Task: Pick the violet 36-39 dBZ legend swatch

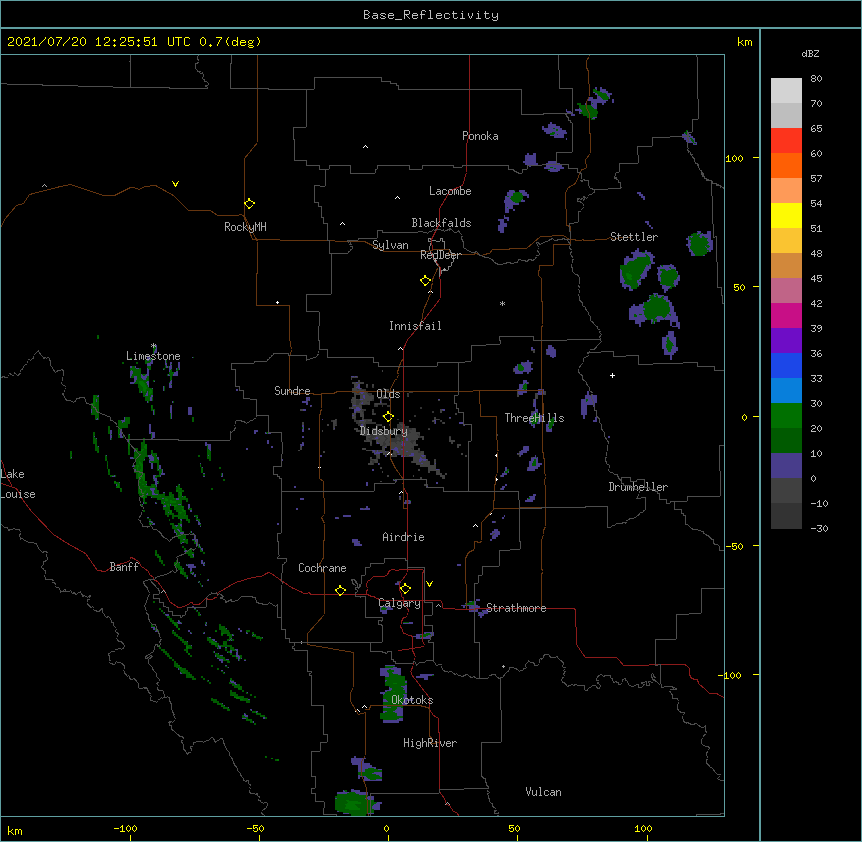Action: 786,341
